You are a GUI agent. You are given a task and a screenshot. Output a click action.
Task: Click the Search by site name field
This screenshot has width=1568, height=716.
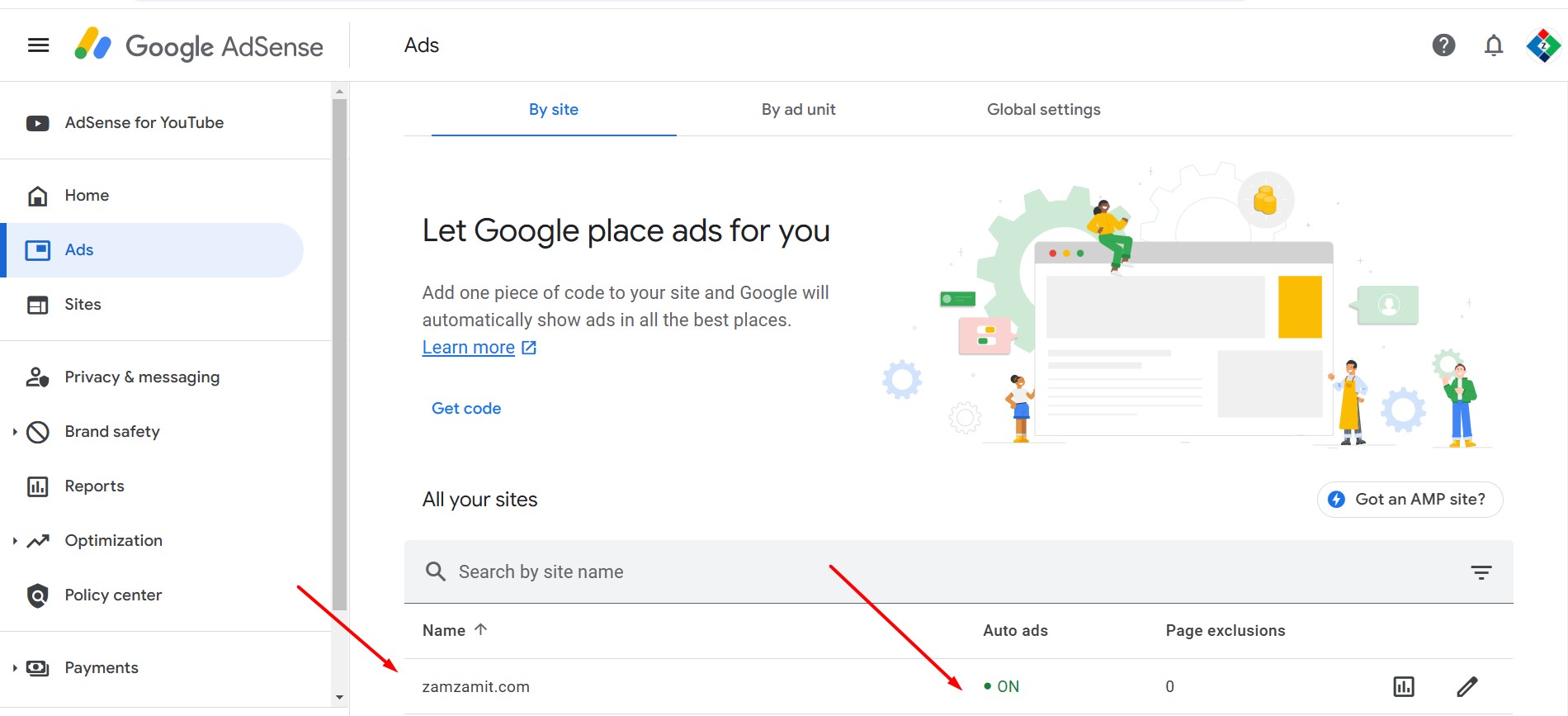(959, 572)
